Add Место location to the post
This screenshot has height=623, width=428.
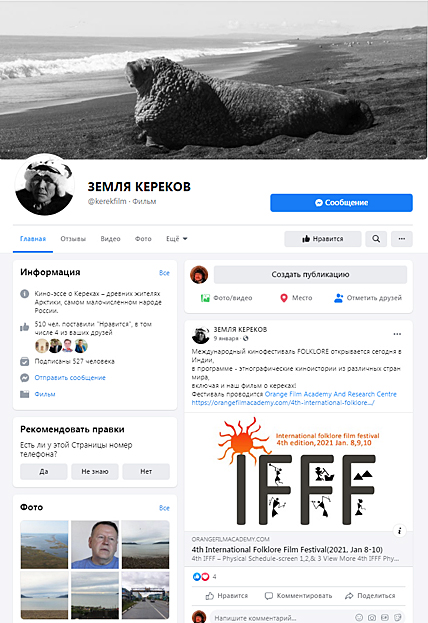click(296, 298)
